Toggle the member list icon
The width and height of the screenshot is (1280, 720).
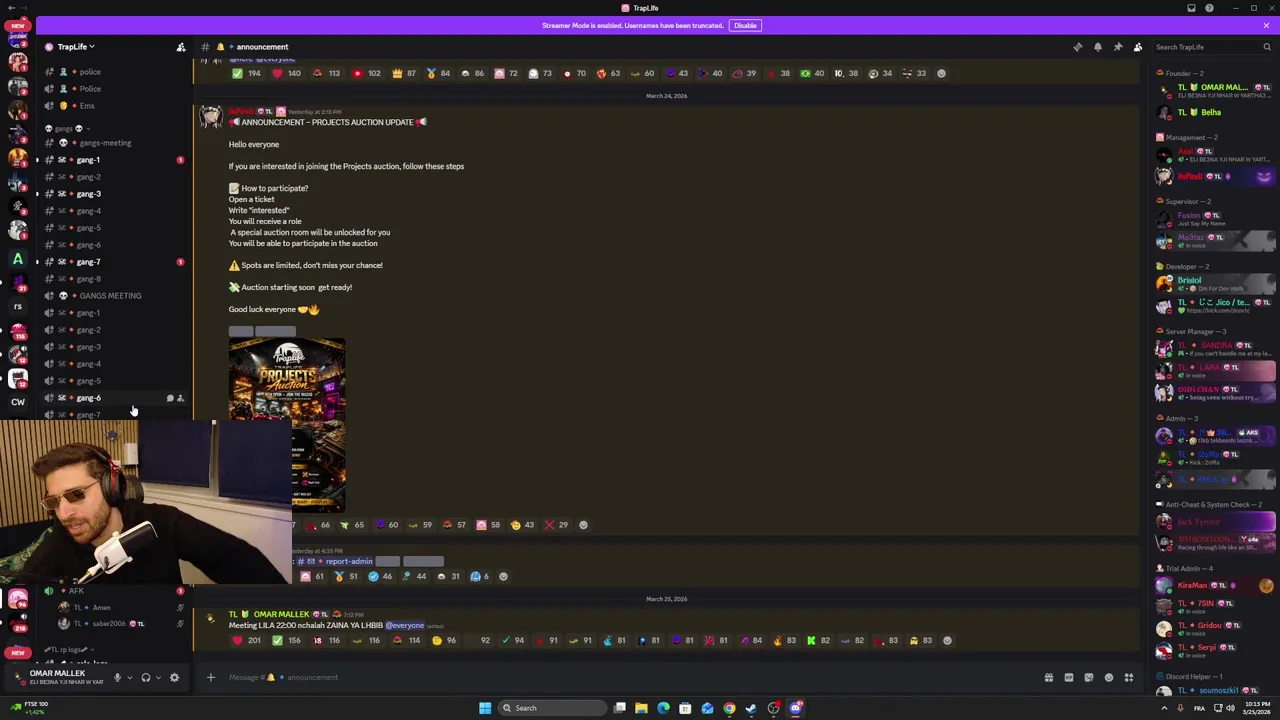1137,47
